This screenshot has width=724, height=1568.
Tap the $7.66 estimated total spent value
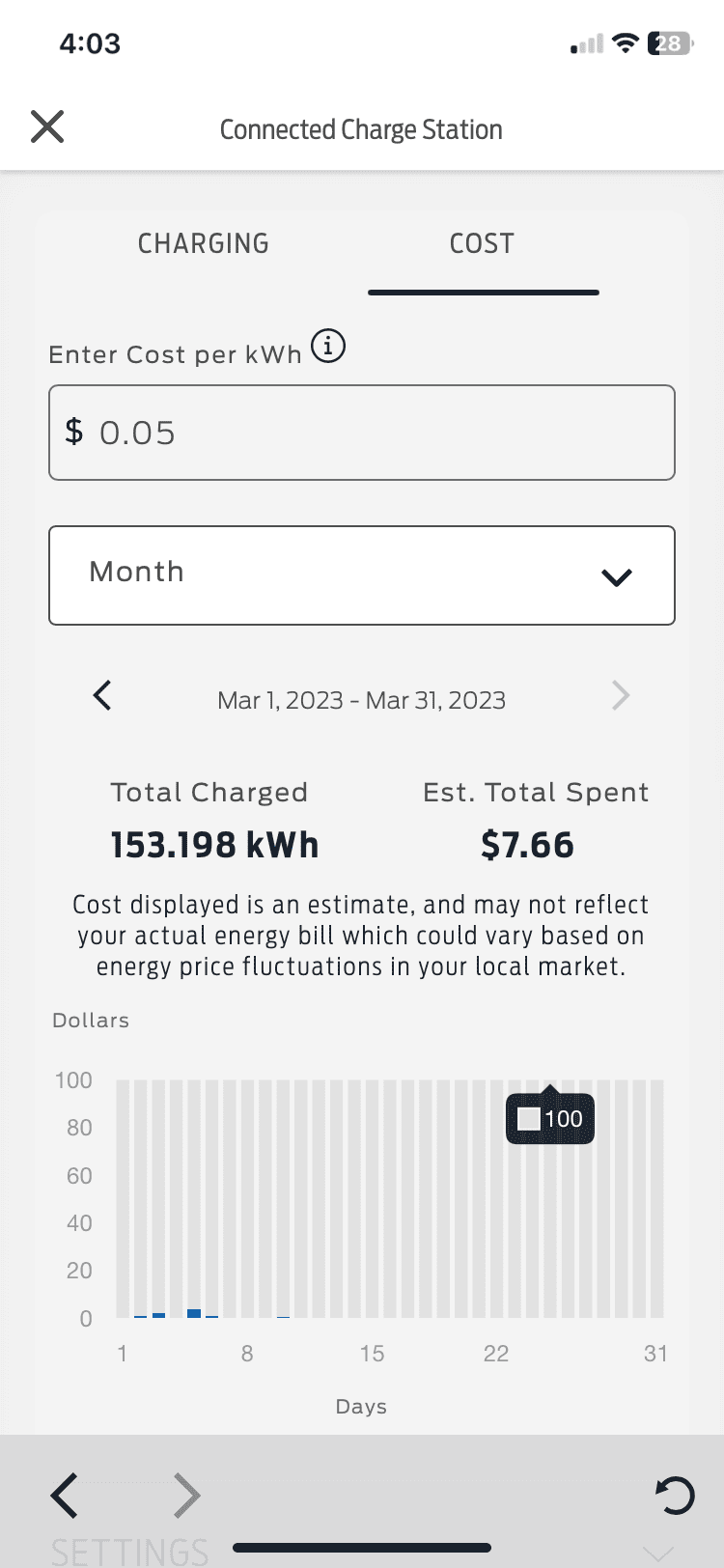(527, 845)
